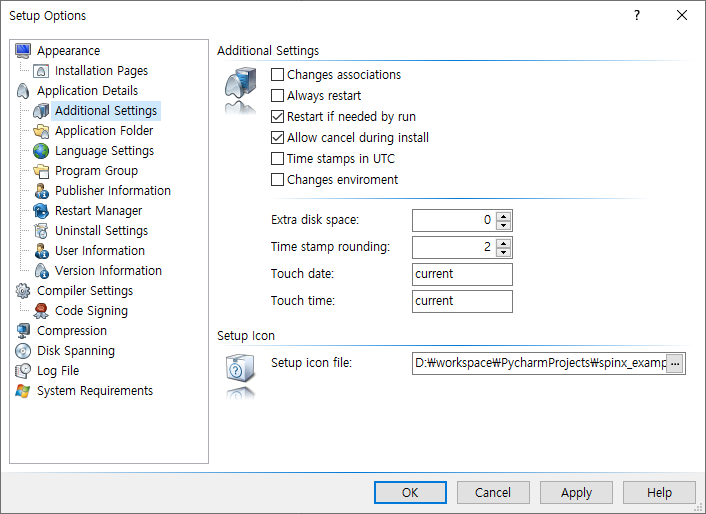Screen dimensions: 706x514
Task: Click the Compiler Settings gear icon
Action: click(x=23, y=291)
